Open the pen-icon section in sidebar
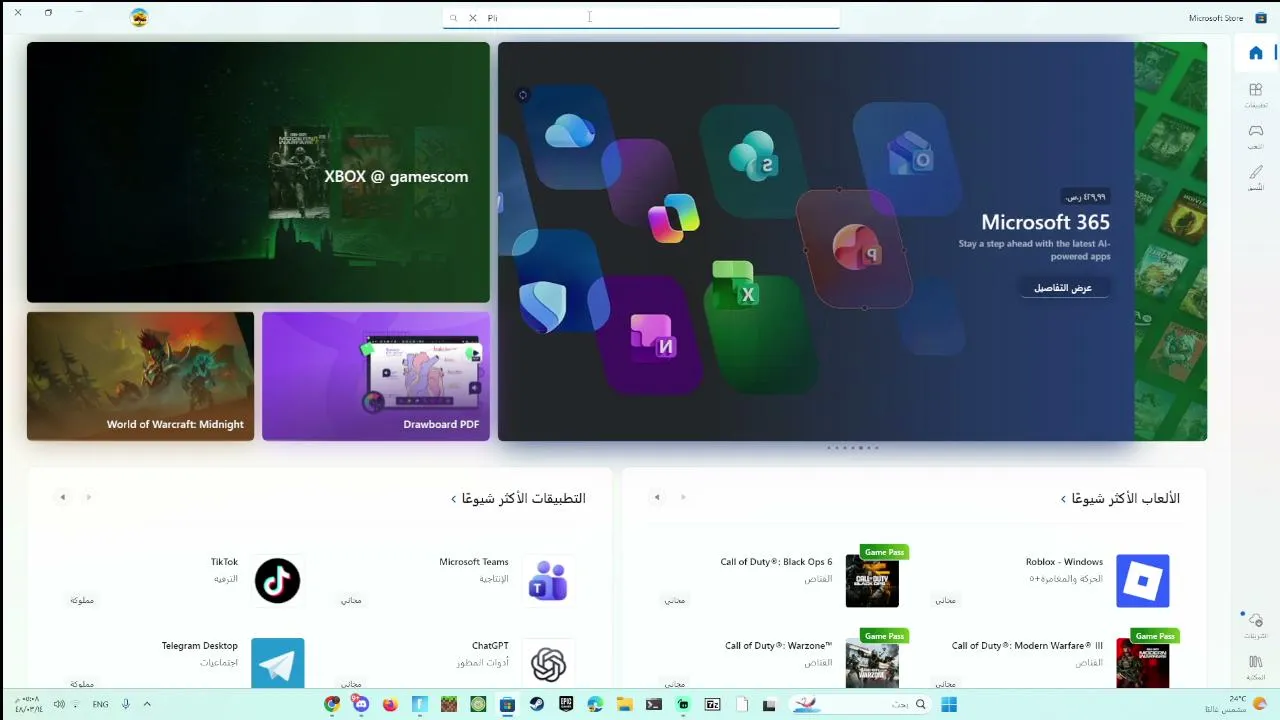This screenshot has width=1280, height=720. pyautogui.click(x=1256, y=177)
